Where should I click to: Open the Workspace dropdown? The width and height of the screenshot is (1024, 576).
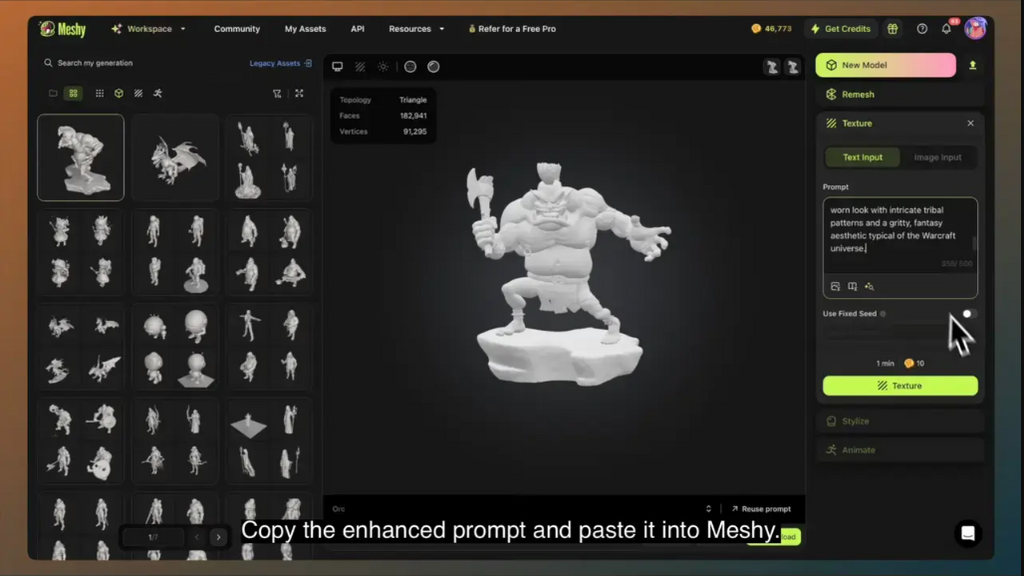pyautogui.click(x=148, y=29)
